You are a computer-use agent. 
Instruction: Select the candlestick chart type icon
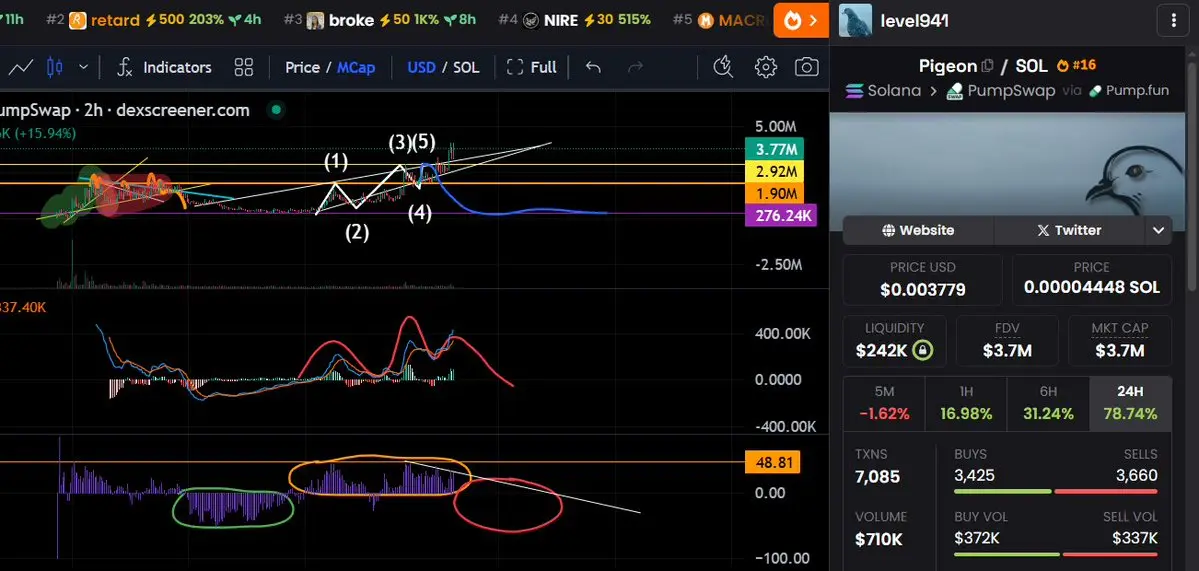[x=54, y=67]
